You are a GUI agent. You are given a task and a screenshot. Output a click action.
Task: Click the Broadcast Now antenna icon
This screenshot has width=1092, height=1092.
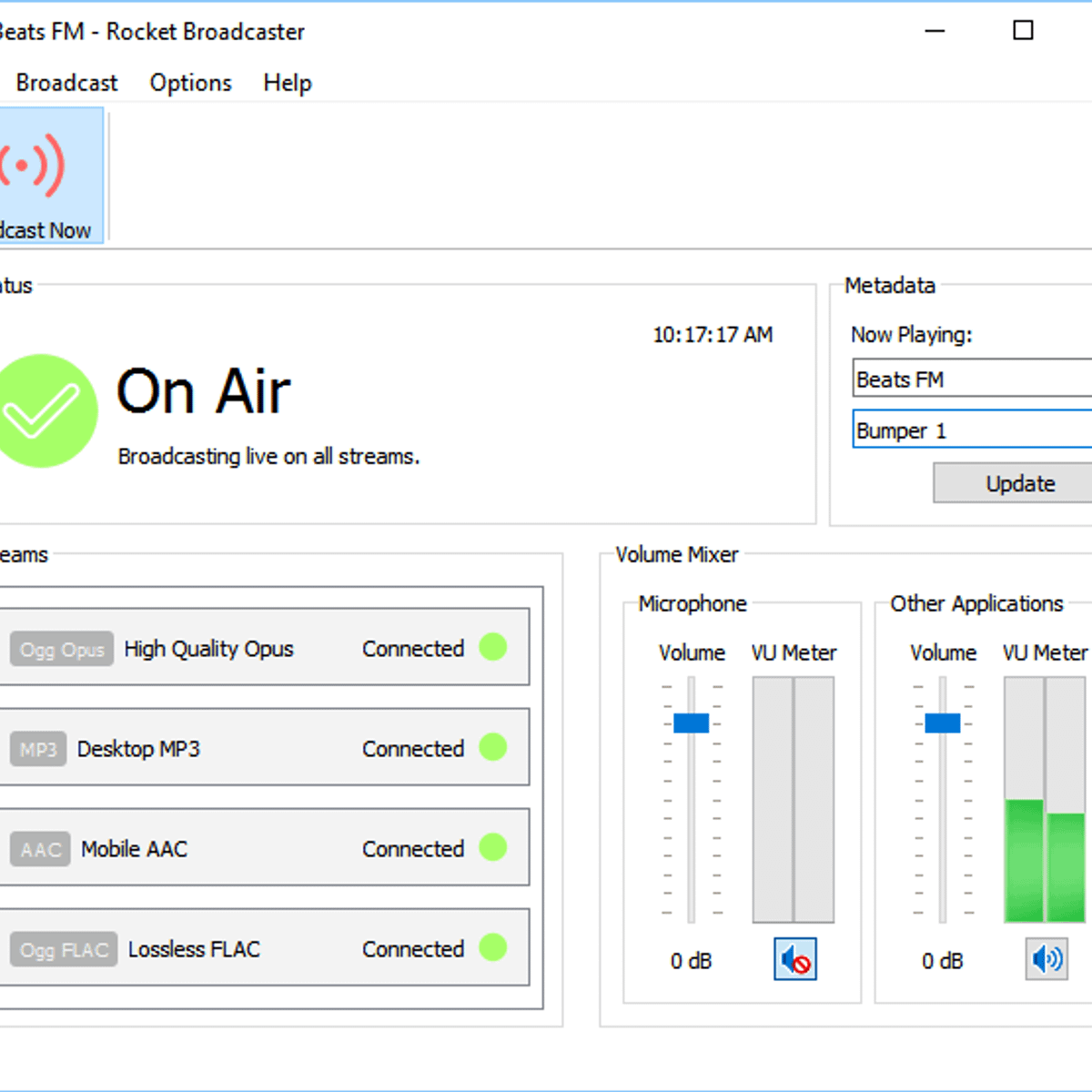(33, 166)
